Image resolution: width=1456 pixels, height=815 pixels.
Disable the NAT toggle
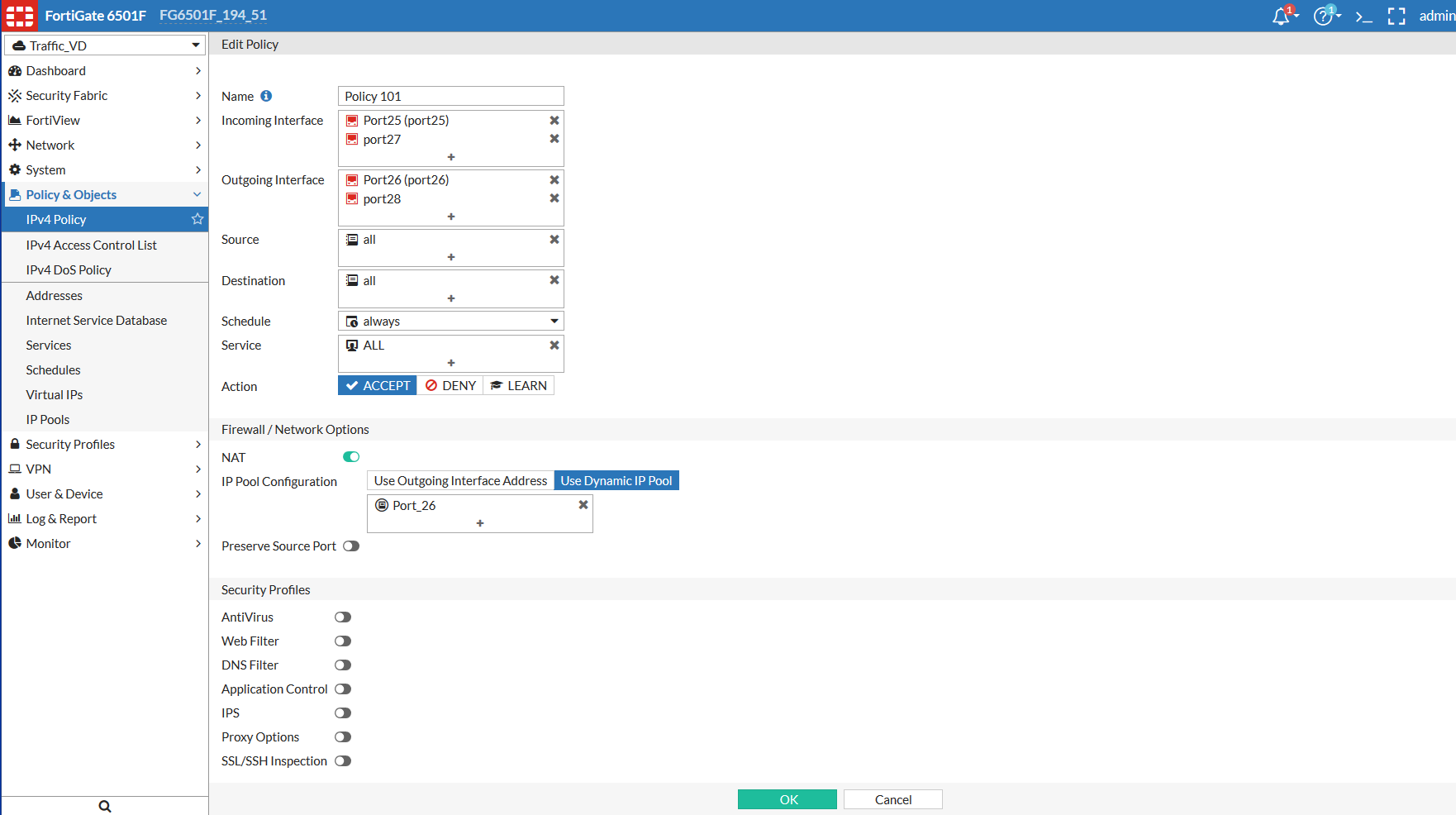[x=351, y=457]
